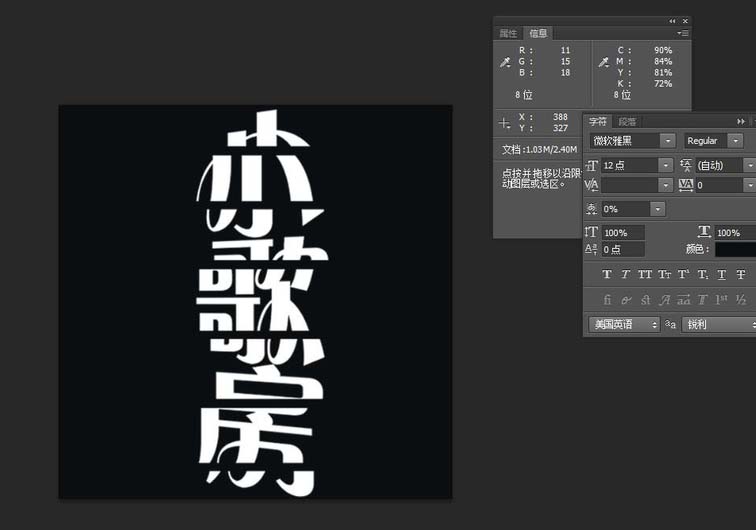Close the Info panel window
The height and width of the screenshot is (530, 756).
click(x=685, y=21)
